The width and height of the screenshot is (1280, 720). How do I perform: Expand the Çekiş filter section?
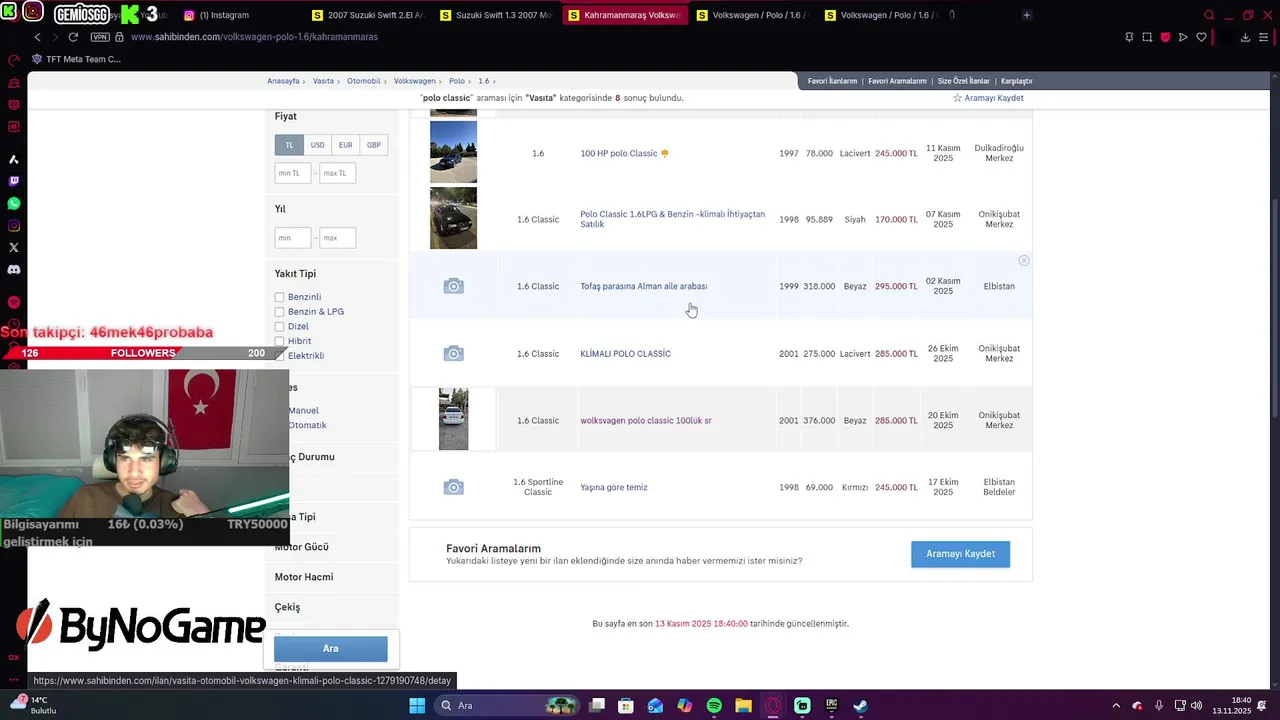[287, 607]
